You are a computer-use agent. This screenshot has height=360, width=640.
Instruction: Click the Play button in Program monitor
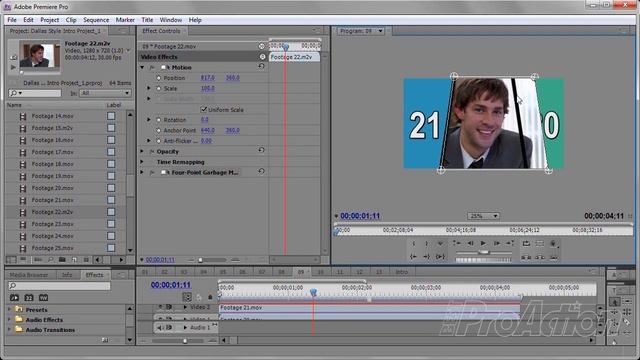[x=483, y=243]
